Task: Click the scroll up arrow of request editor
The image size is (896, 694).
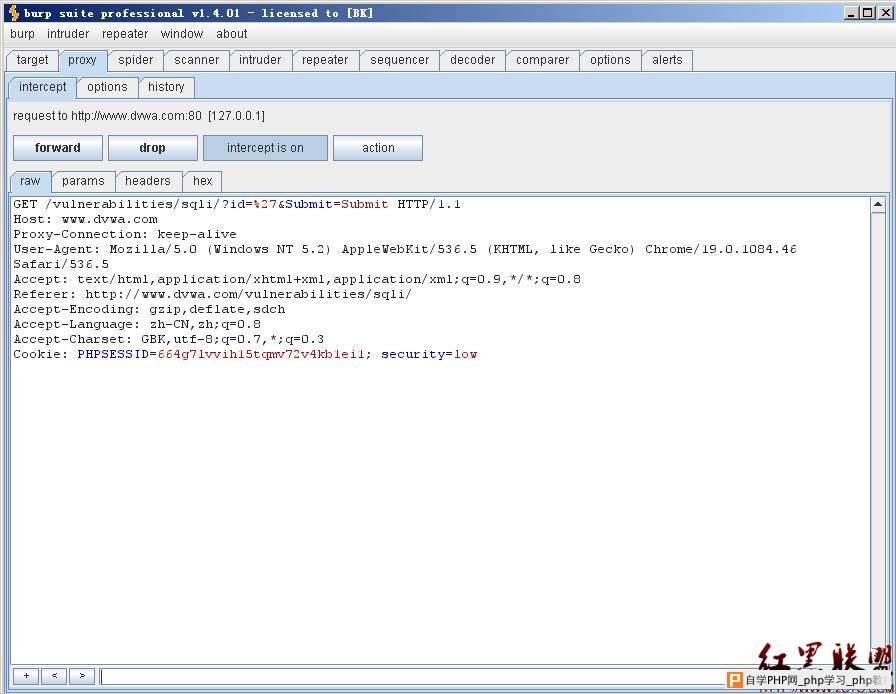Action: (x=878, y=205)
